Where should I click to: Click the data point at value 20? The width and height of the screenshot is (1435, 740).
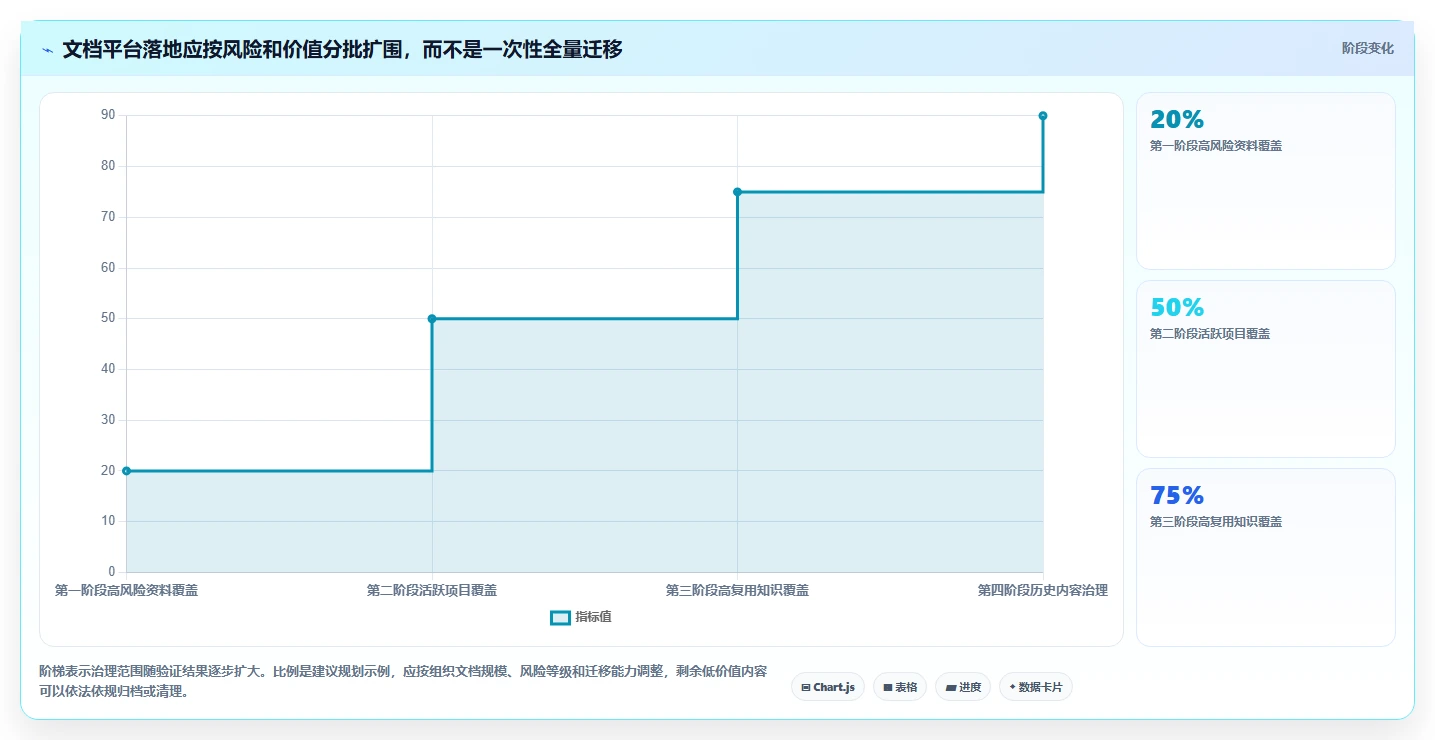[x=126, y=471]
